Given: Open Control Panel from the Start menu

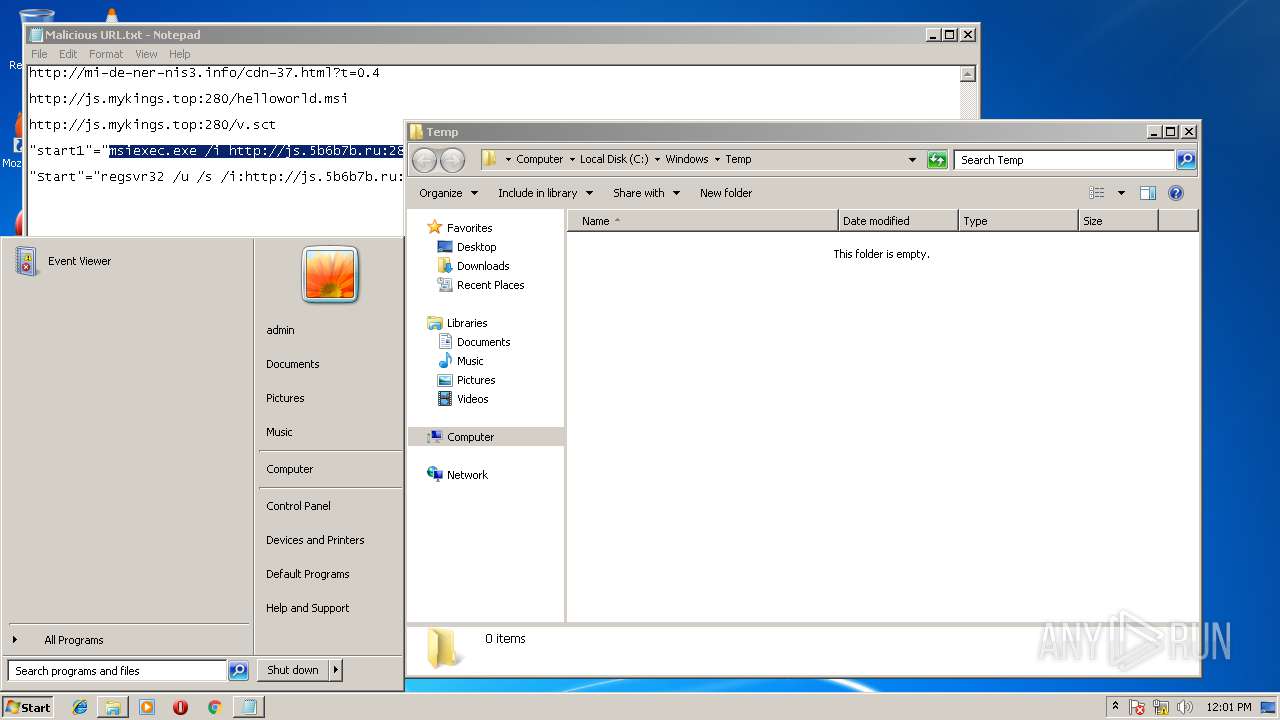Looking at the screenshot, I should pos(298,506).
